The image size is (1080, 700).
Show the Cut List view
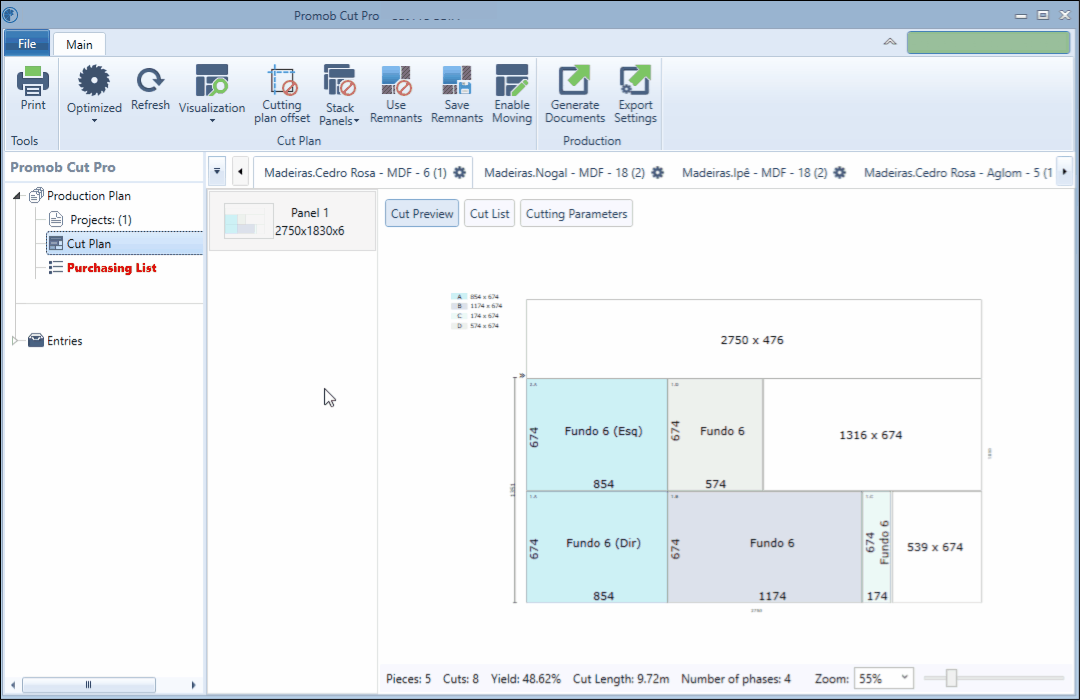coord(490,214)
